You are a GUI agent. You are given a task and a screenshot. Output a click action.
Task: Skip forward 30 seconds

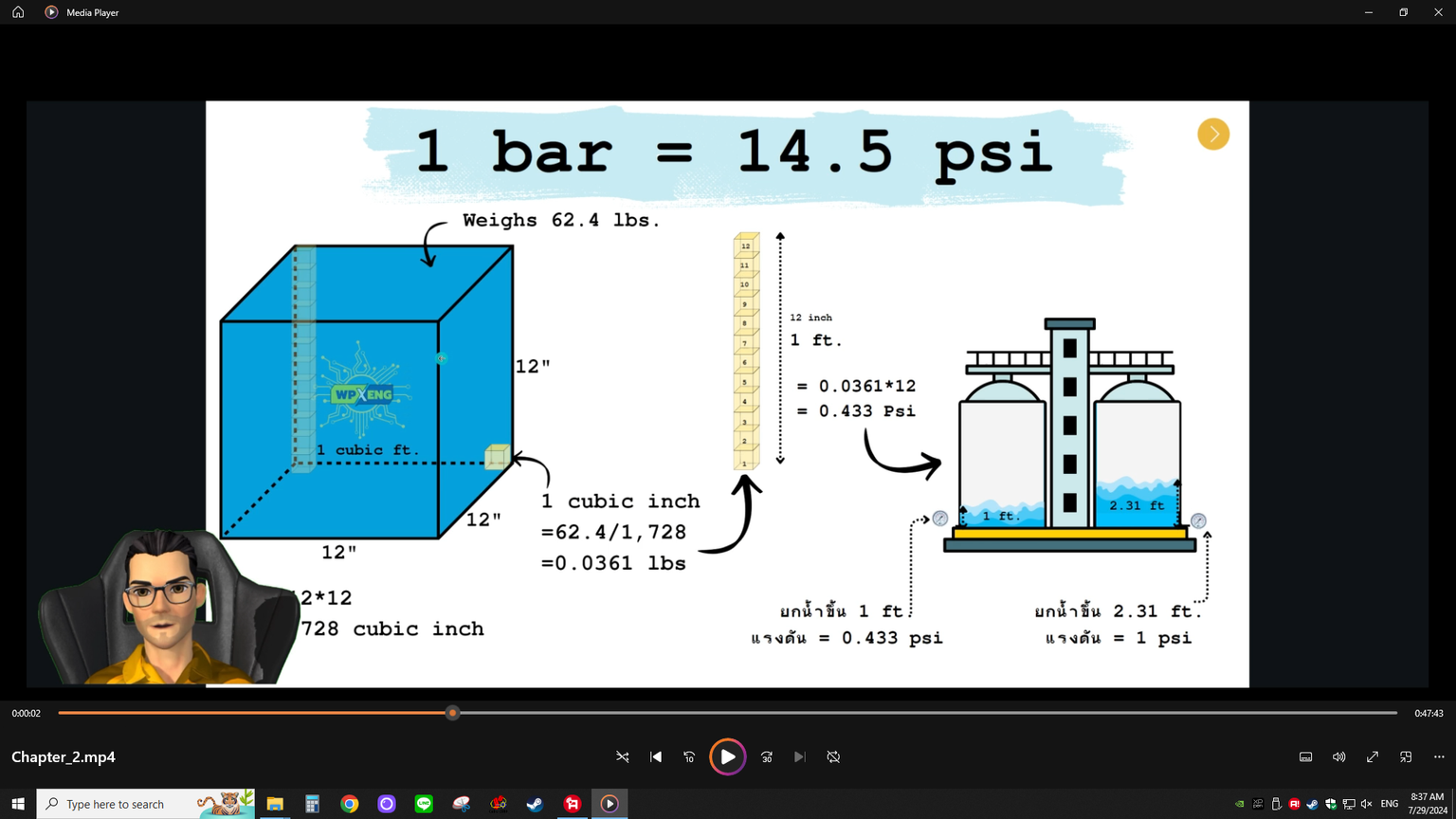(x=767, y=757)
